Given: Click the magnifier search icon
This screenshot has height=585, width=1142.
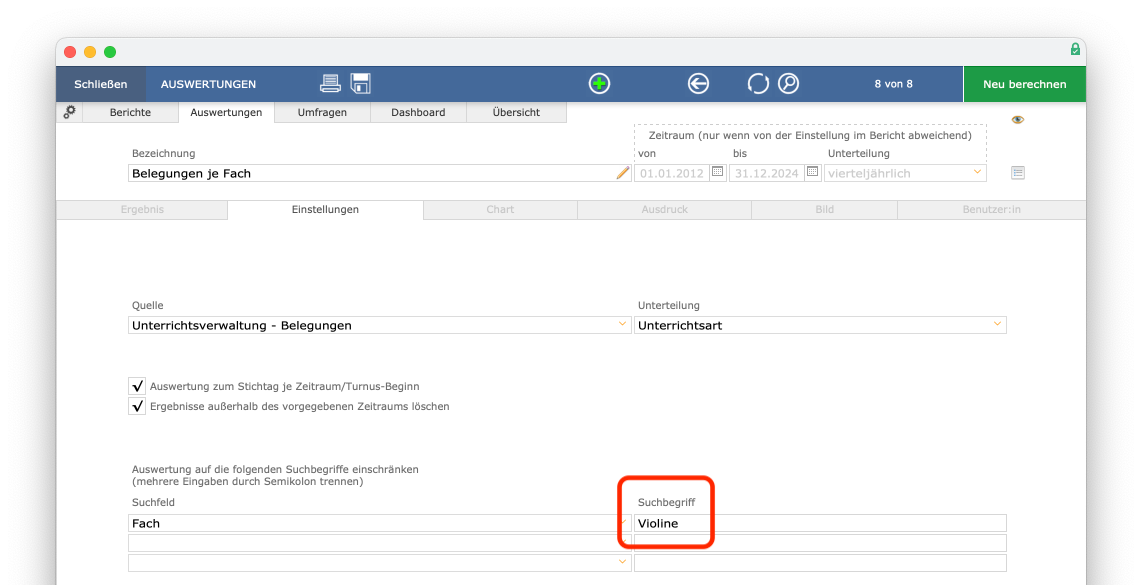Looking at the screenshot, I should [789, 84].
